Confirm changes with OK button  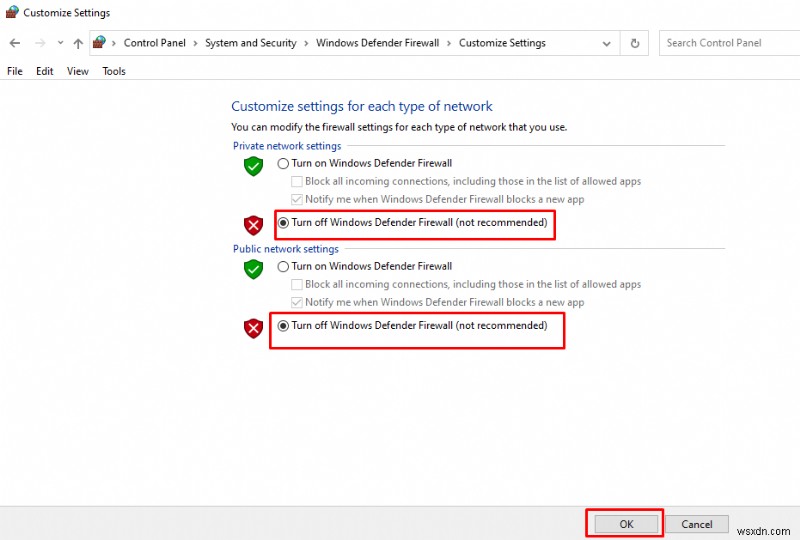pos(626,524)
